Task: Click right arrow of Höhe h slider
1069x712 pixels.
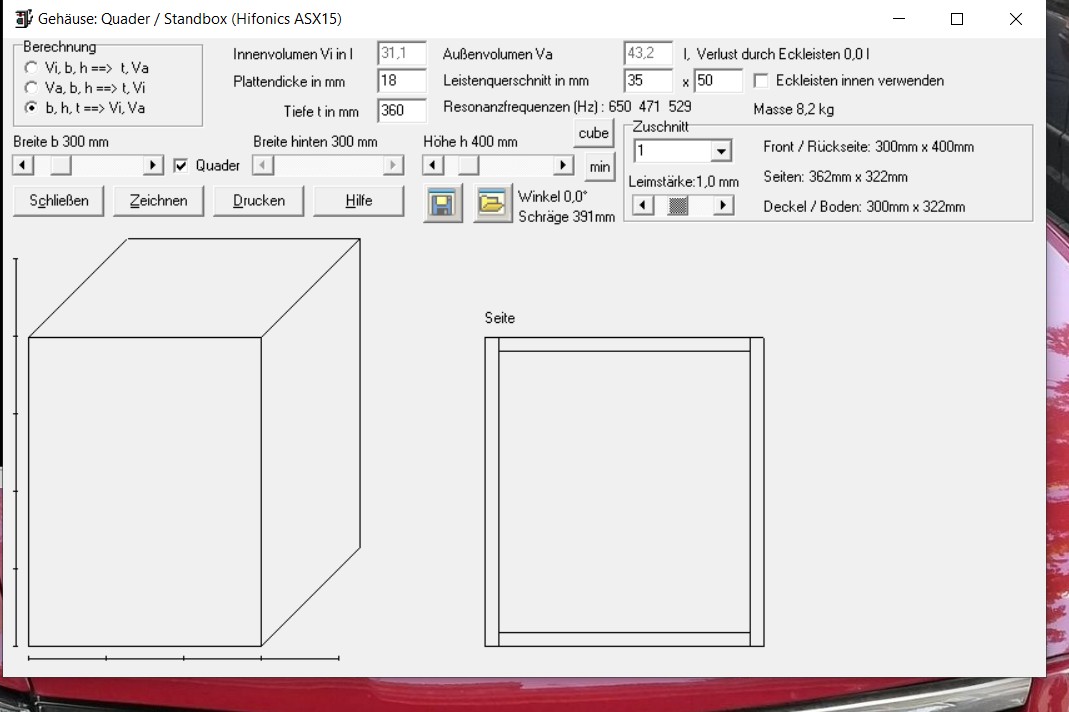Action: [x=564, y=165]
